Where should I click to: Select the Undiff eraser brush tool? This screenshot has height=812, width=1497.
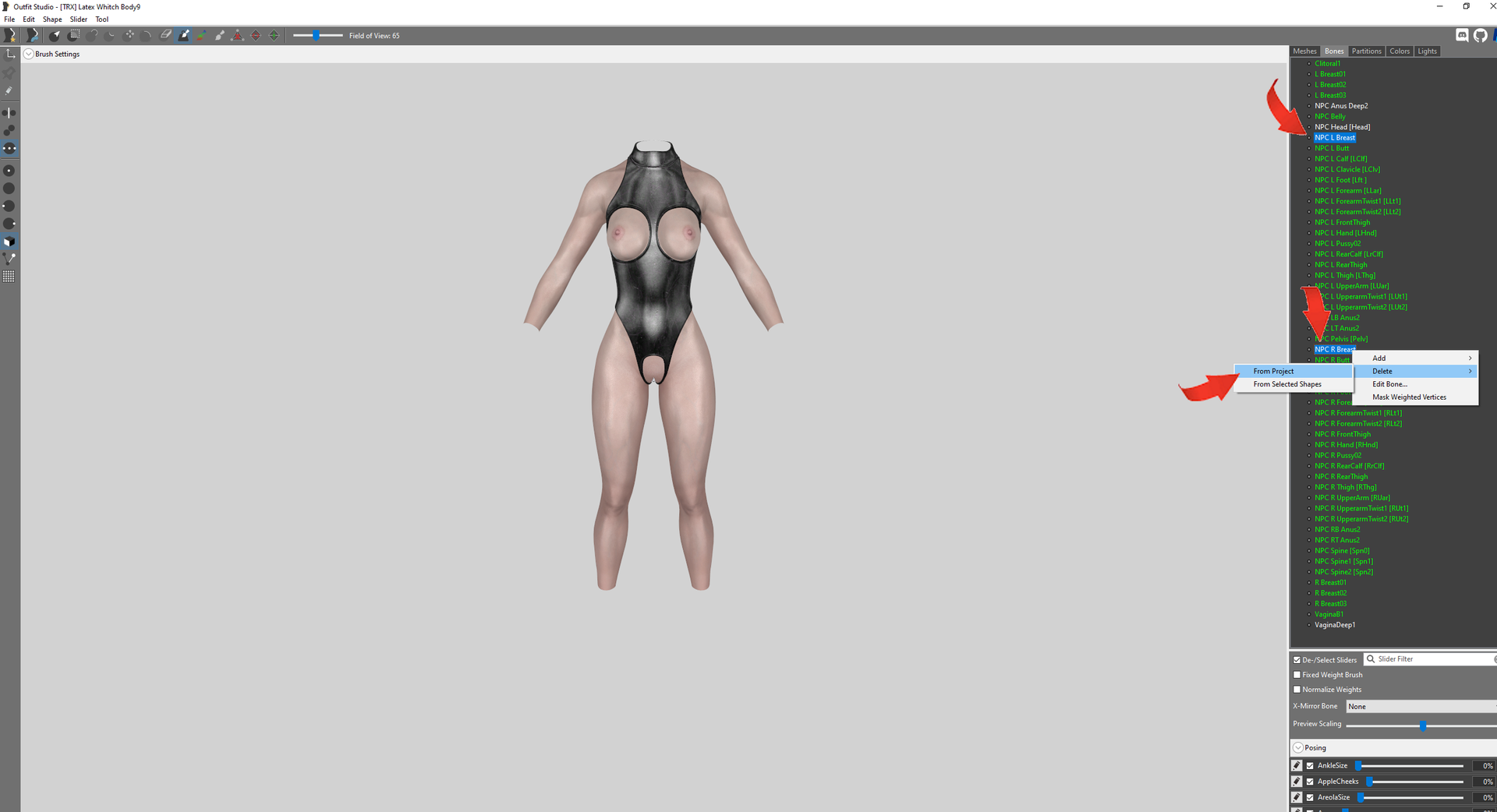(x=165, y=35)
